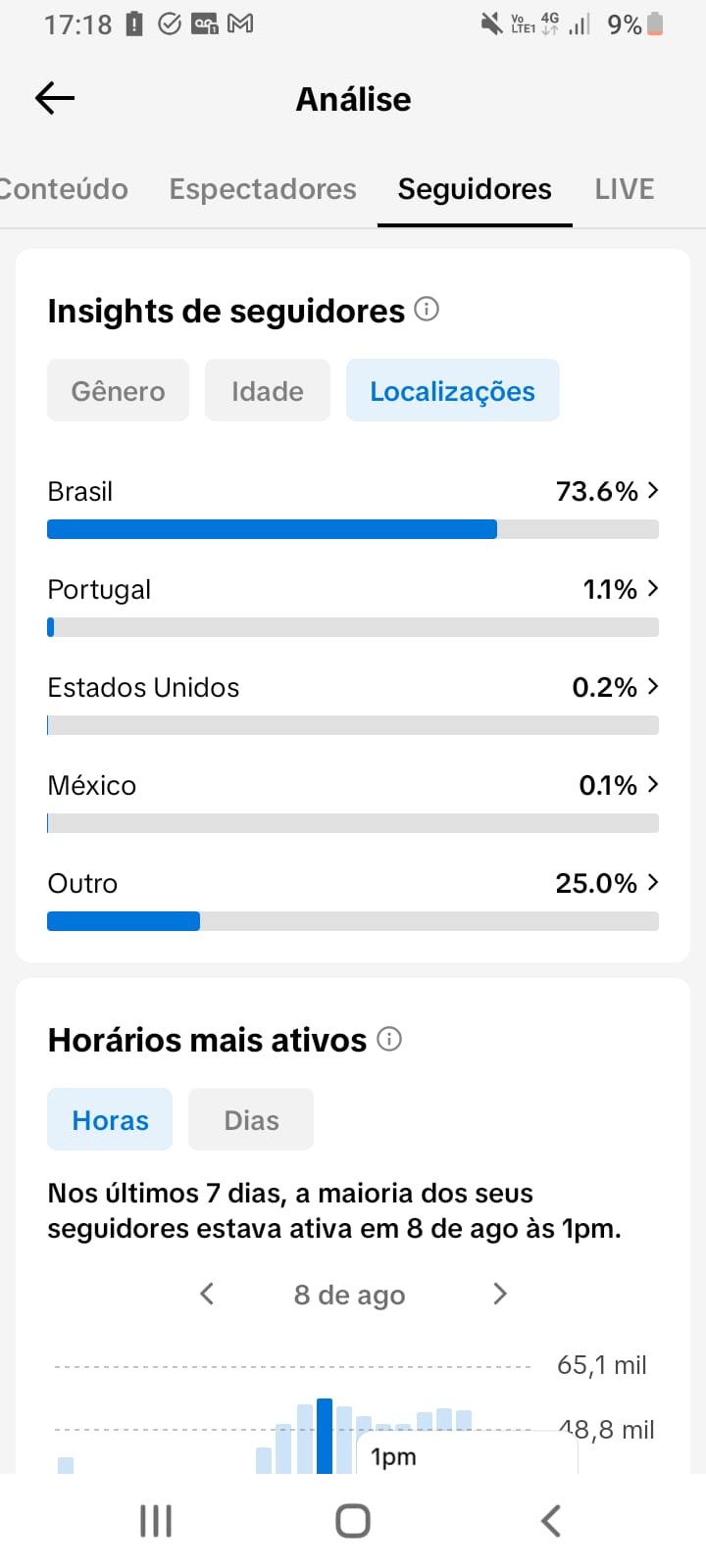Select the Idade filter chip
The width and height of the screenshot is (706, 1568).
pyautogui.click(x=268, y=390)
